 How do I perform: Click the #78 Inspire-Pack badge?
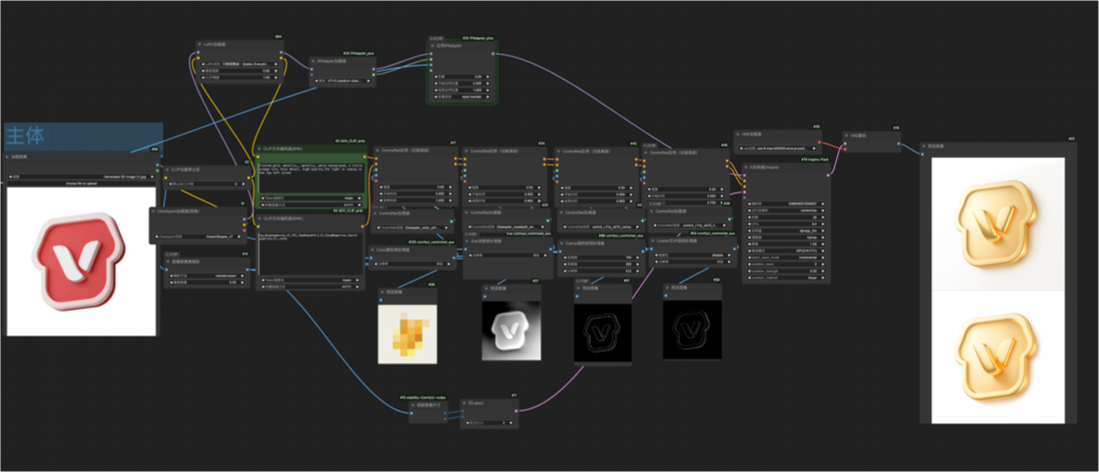pyautogui.click(x=814, y=159)
